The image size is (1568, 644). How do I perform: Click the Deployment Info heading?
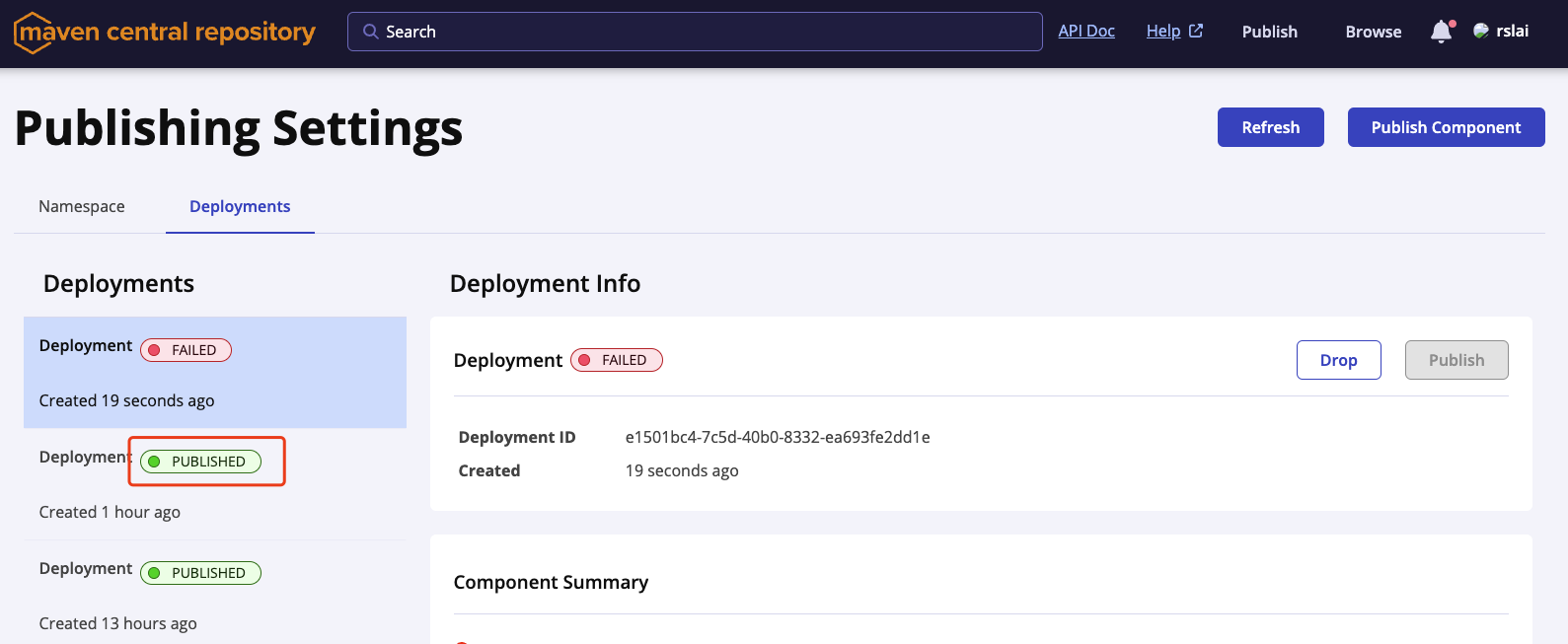coord(545,284)
